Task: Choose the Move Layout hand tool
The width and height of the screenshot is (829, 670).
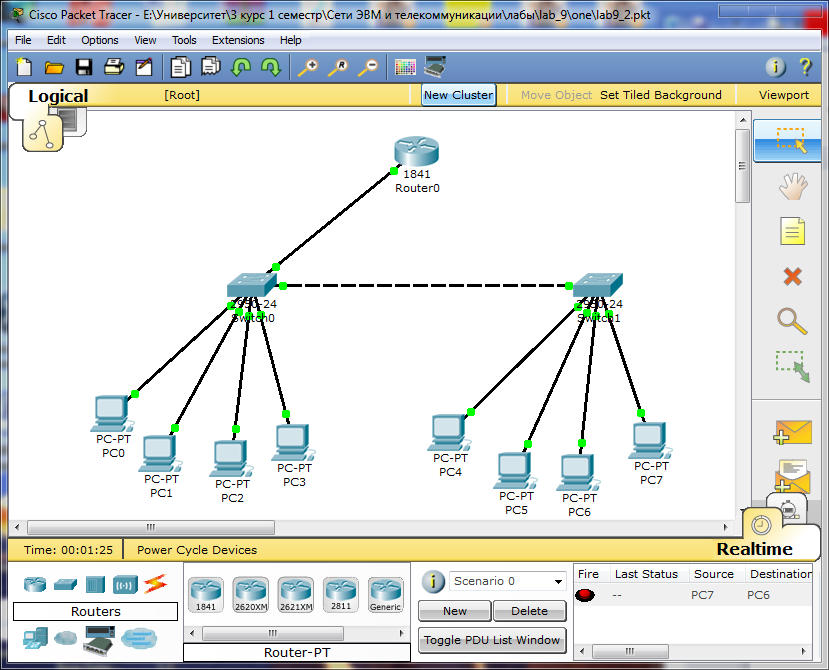Action: 792,186
